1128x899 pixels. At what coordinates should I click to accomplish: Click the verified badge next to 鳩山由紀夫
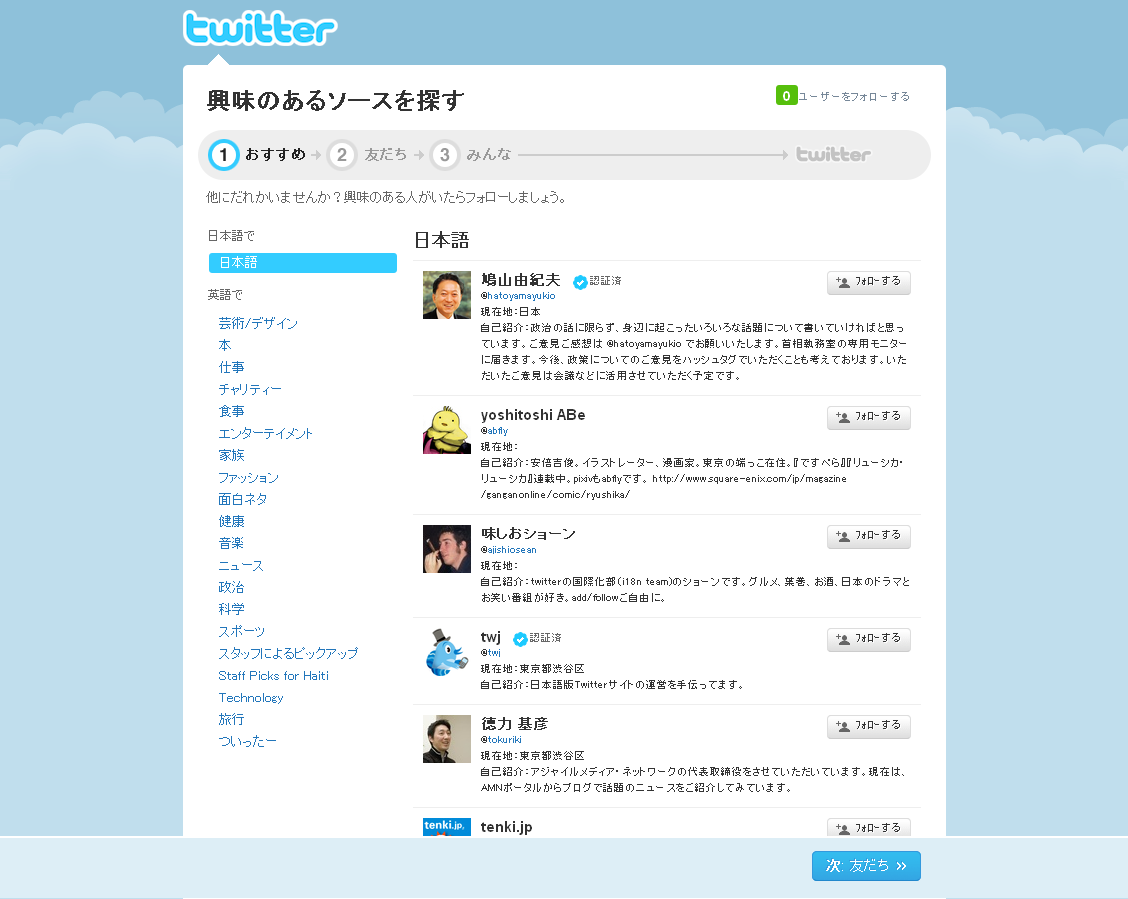tap(580, 282)
